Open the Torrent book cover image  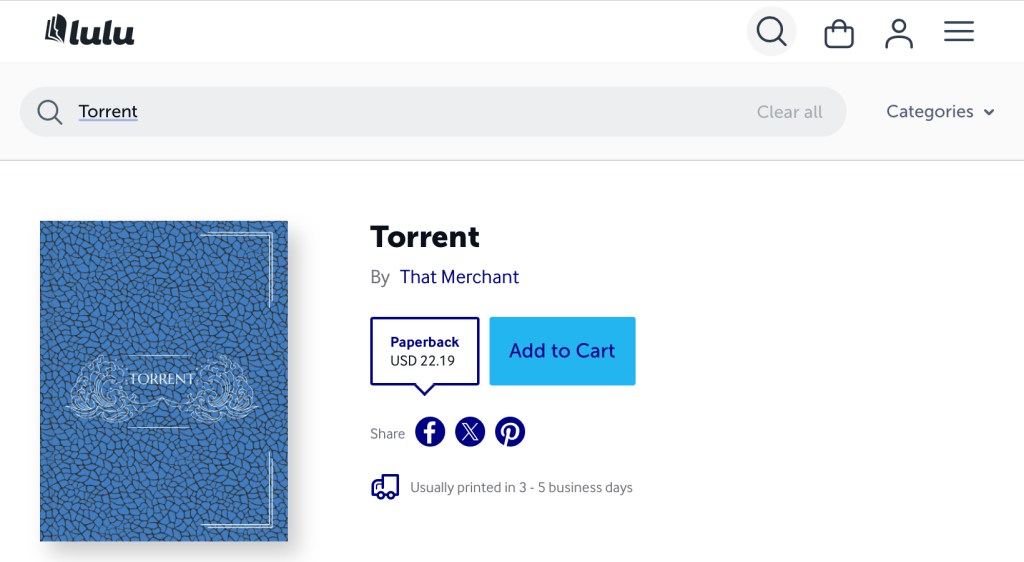164,381
